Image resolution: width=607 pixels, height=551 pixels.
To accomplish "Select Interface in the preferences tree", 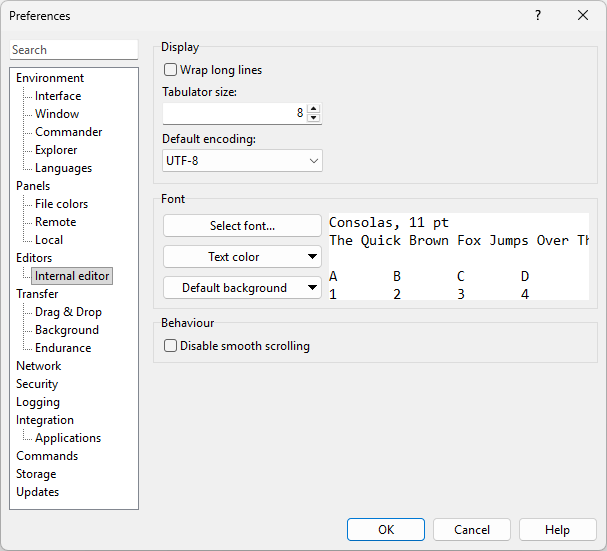I will (x=58, y=96).
